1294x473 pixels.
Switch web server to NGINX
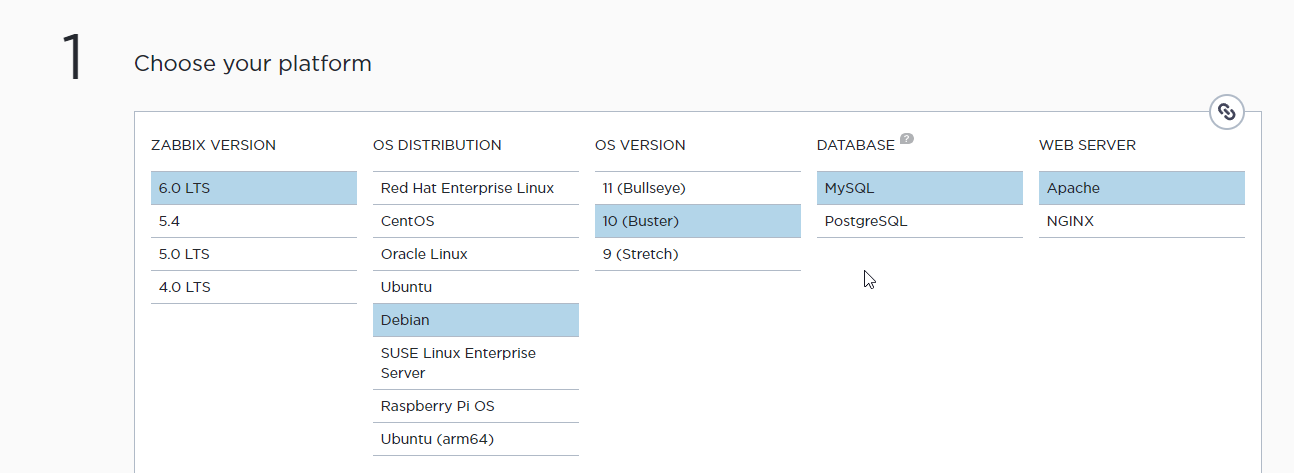coord(1142,221)
